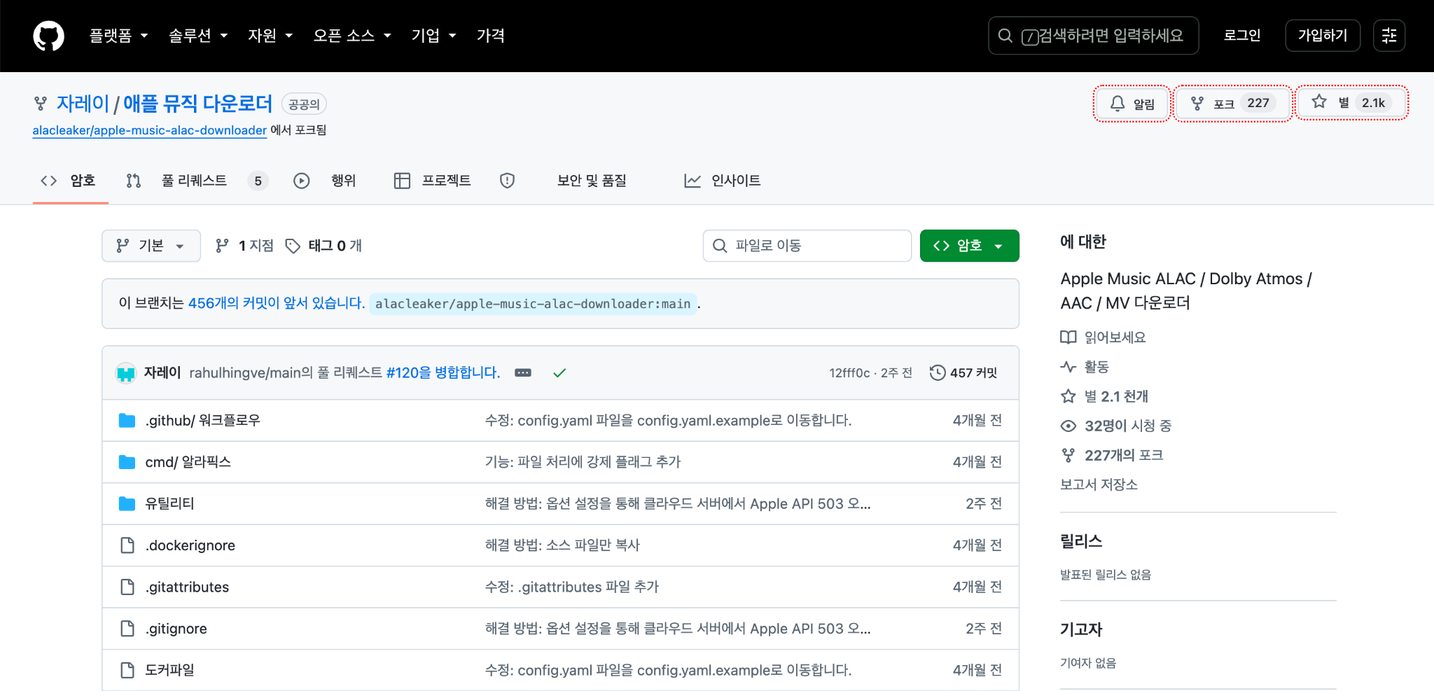Click 보고서 저장소 report link
Viewport: 1434px width, 691px height.
coord(1099,484)
